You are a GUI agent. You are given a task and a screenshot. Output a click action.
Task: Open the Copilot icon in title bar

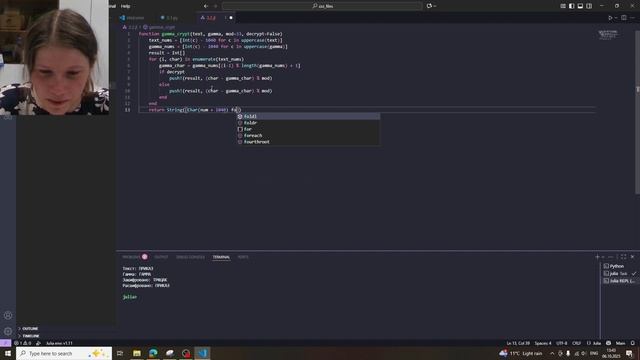click(x=429, y=6)
